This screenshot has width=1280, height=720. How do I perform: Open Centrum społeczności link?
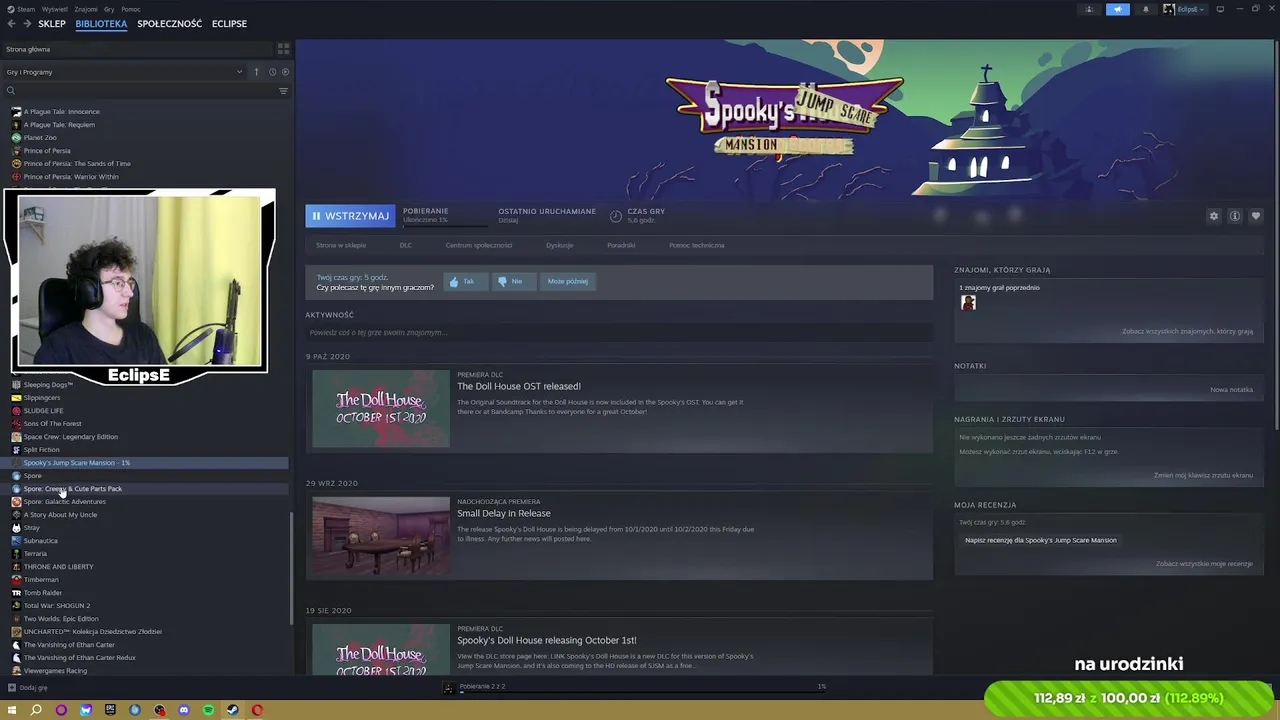click(x=478, y=245)
